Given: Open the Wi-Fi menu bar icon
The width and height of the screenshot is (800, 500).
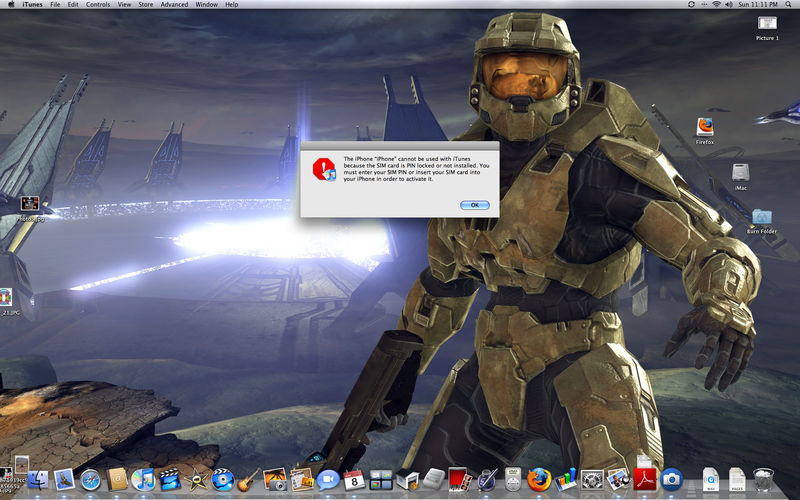Looking at the screenshot, I should pos(716,4).
